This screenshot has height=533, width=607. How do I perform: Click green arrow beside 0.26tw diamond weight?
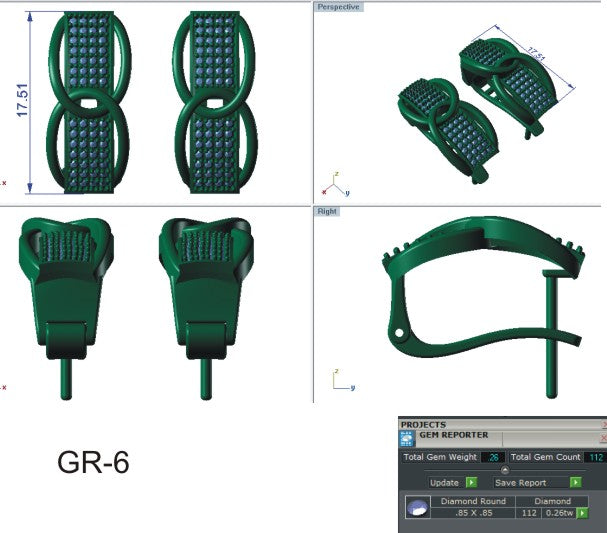pyautogui.click(x=582, y=513)
